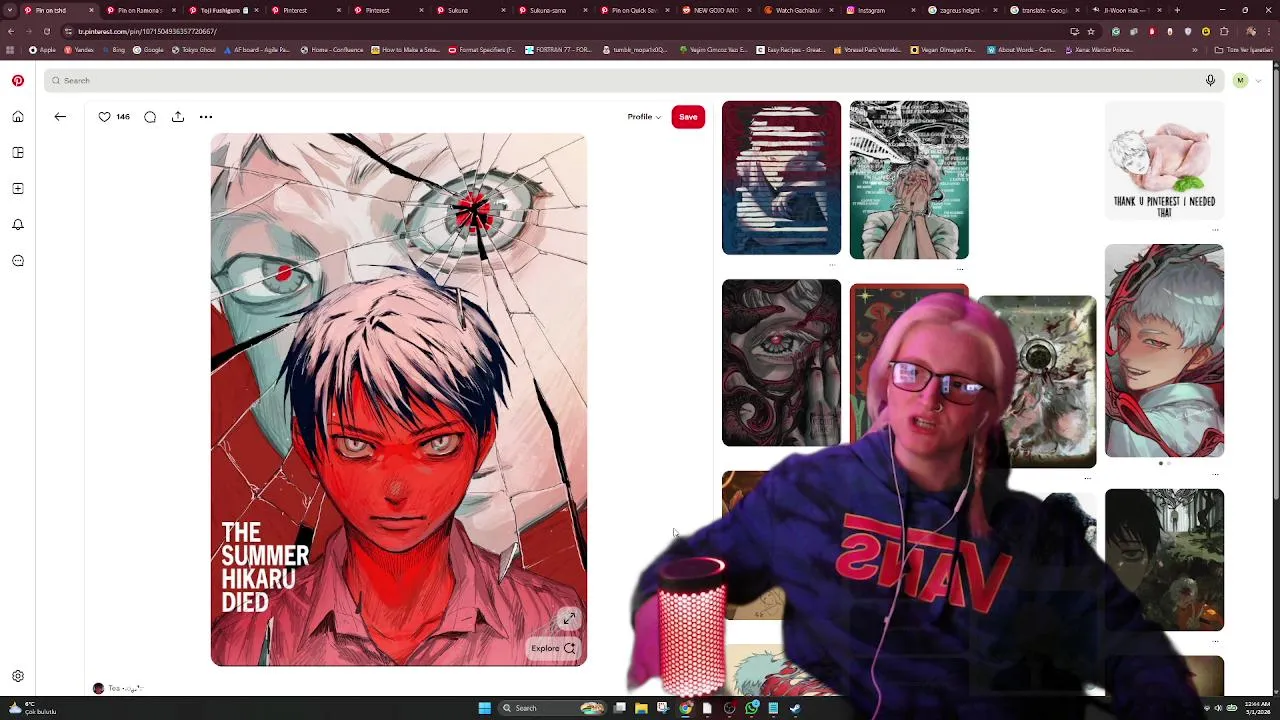This screenshot has width=1280, height=720.
Task: Open Chrome from the taskbar
Action: coord(685,708)
